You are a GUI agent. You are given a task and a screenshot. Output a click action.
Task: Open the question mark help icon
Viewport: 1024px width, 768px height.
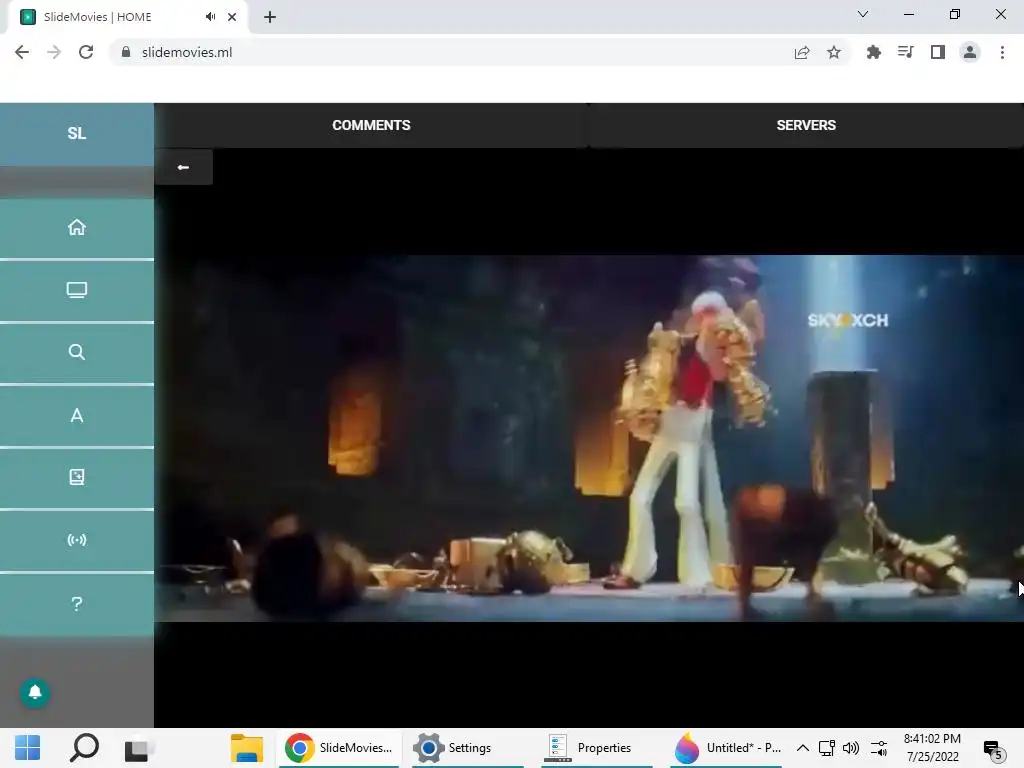76,604
